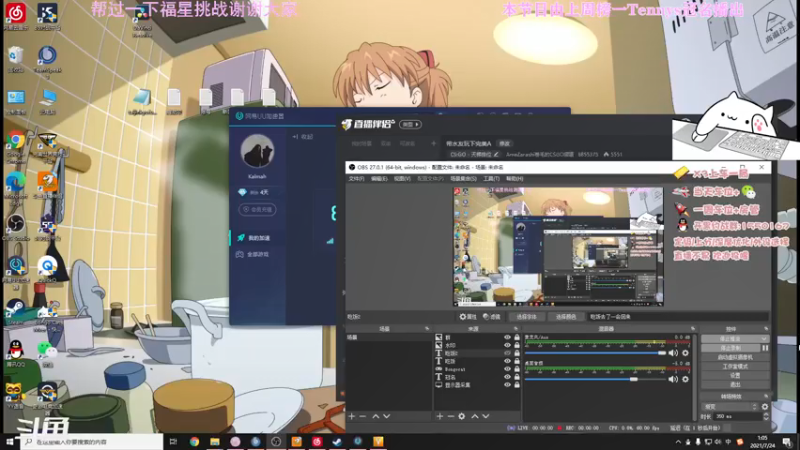This screenshot has height=450, width=800.
Task: Select the Recycle Bin desktop icon
Action: click(x=16, y=59)
